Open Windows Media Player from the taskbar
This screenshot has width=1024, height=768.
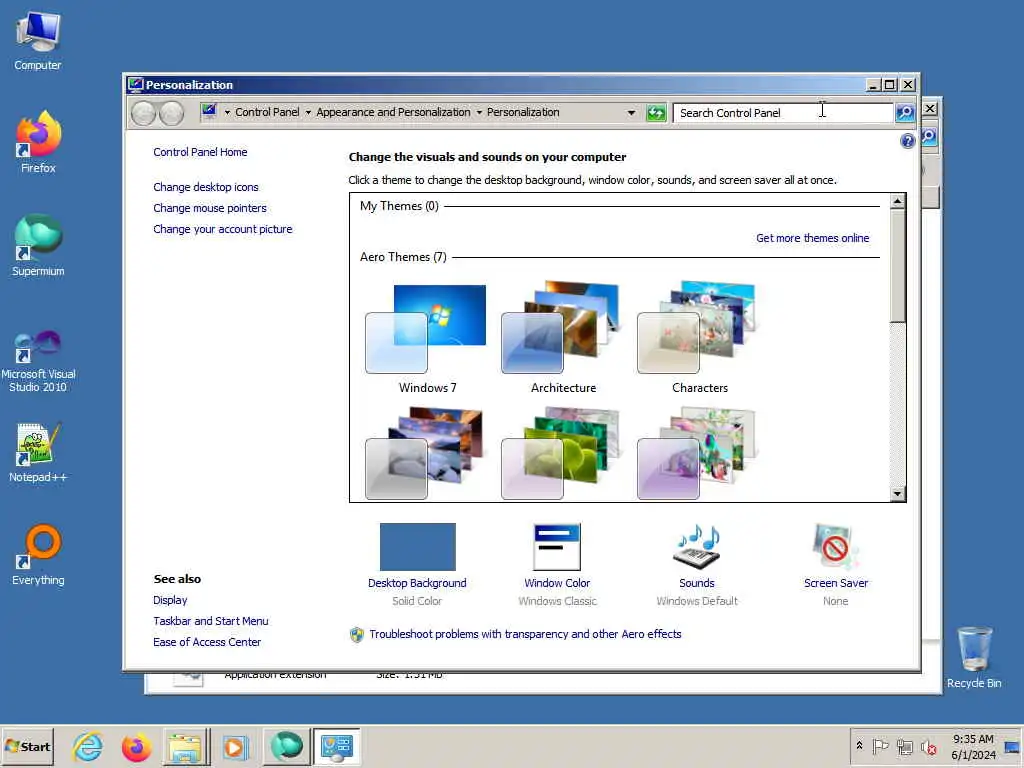[235, 746]
